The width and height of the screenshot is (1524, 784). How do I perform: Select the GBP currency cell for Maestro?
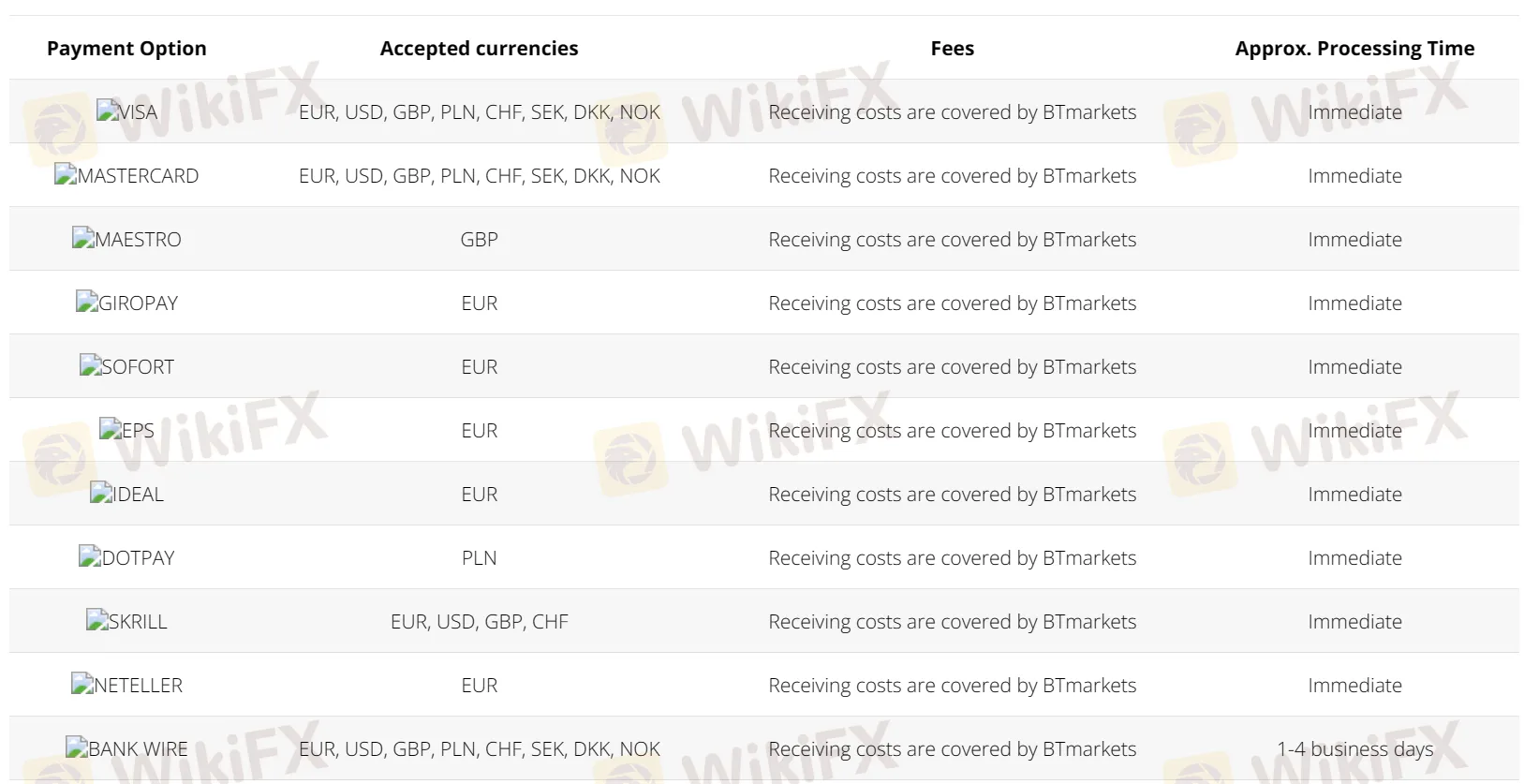[479, 239]
